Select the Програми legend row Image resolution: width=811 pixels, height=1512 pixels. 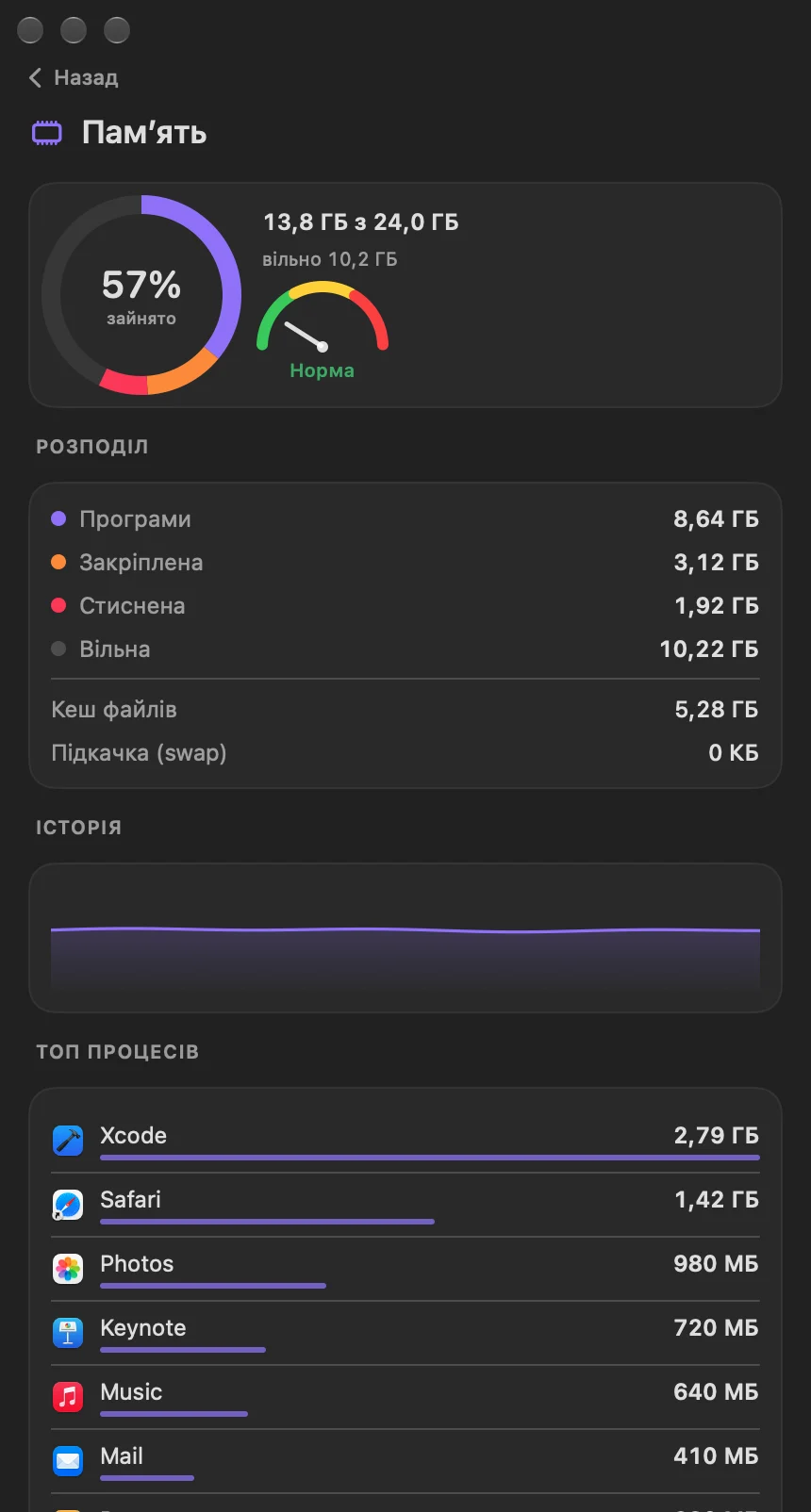tap(405, 519)
